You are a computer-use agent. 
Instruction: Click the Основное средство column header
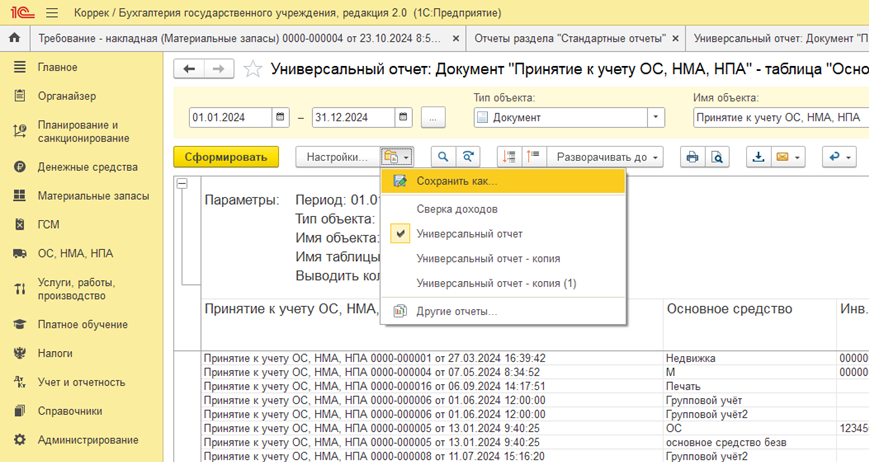click(729, 309)
